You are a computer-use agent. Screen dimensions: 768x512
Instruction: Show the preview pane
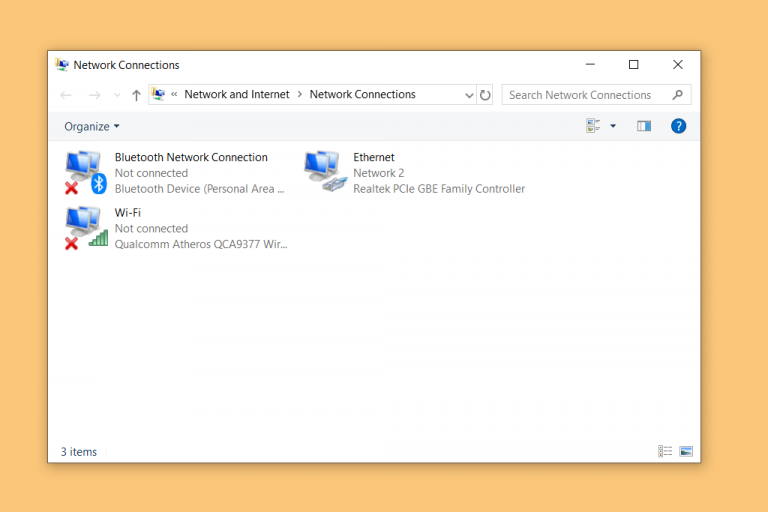644,126
